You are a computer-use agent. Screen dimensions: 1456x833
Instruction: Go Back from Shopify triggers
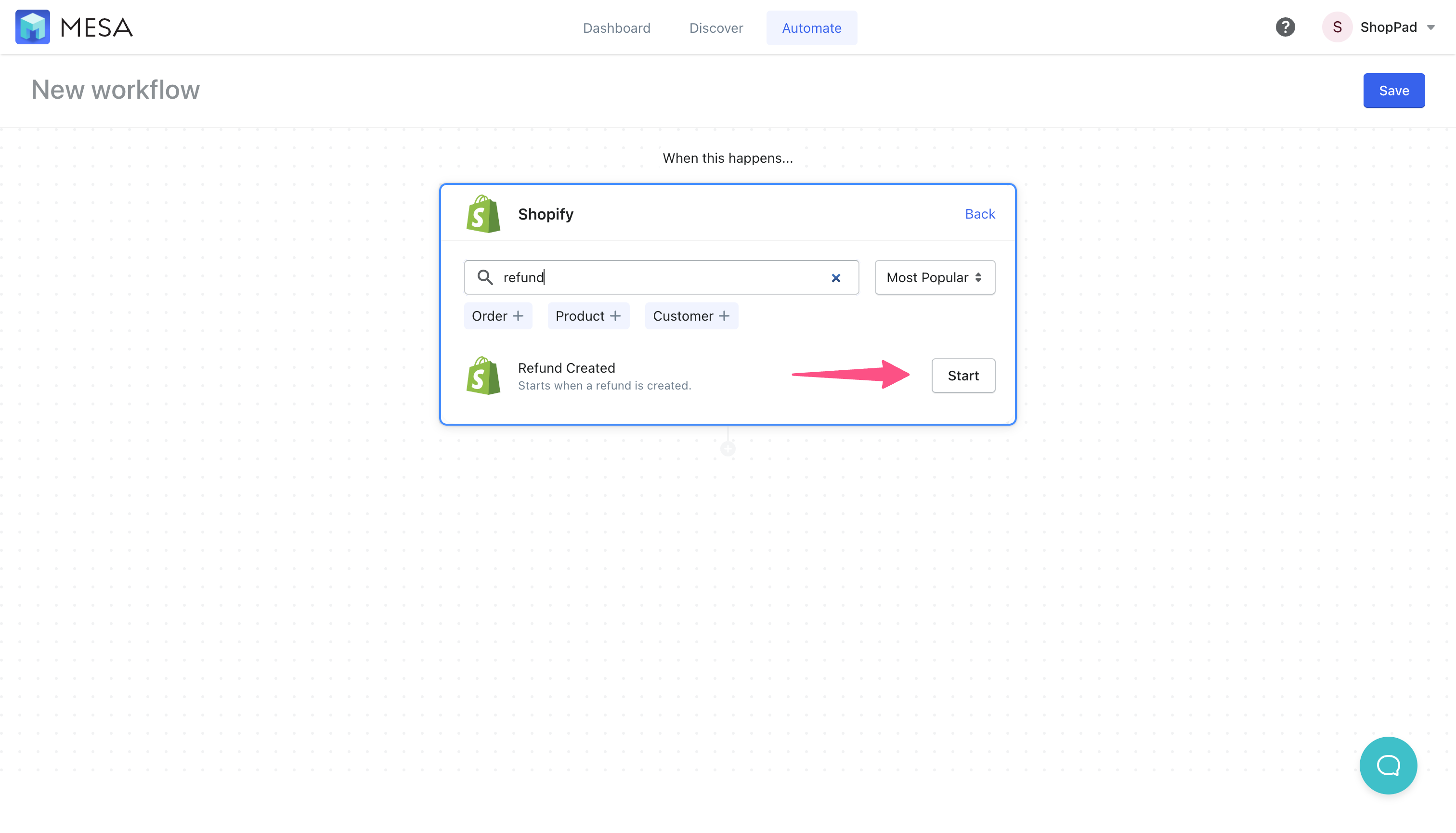(x=979, y=213)
